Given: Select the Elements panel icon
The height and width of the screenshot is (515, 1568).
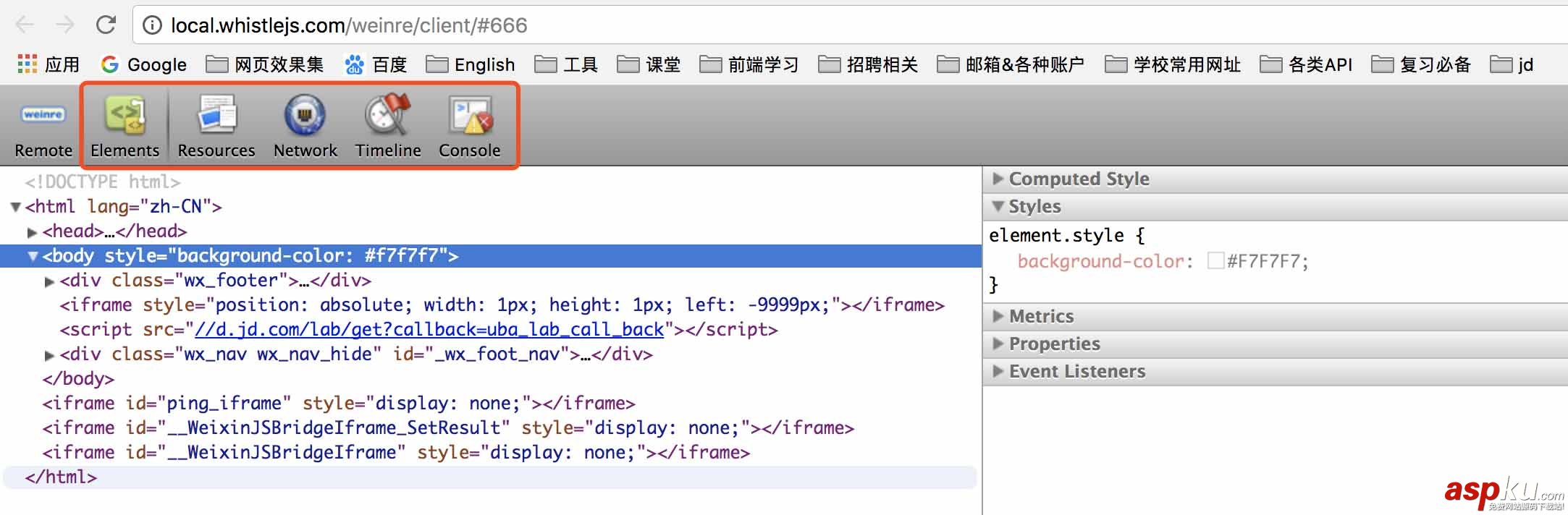Looking at the screenshot, I should pos(125,115).
